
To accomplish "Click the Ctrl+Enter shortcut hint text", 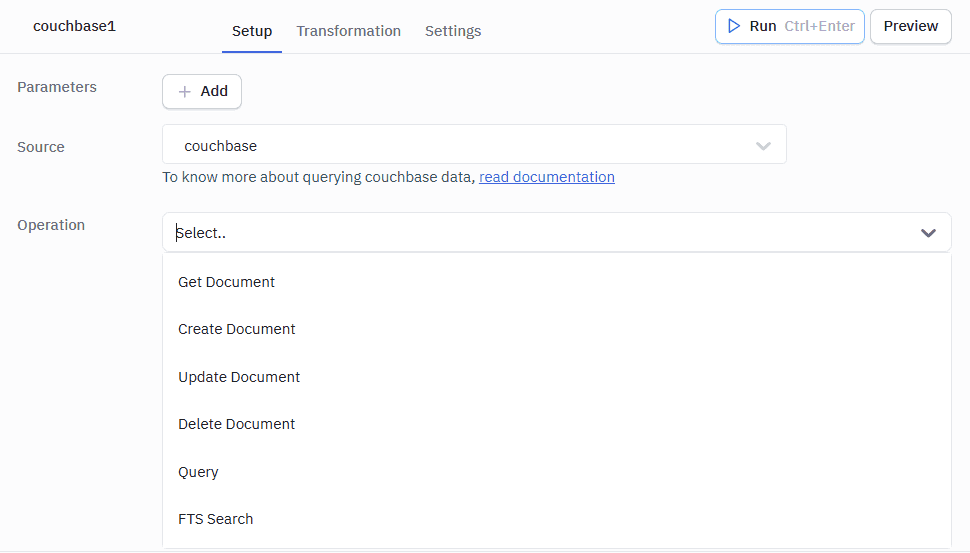I will tap(819, 26).
